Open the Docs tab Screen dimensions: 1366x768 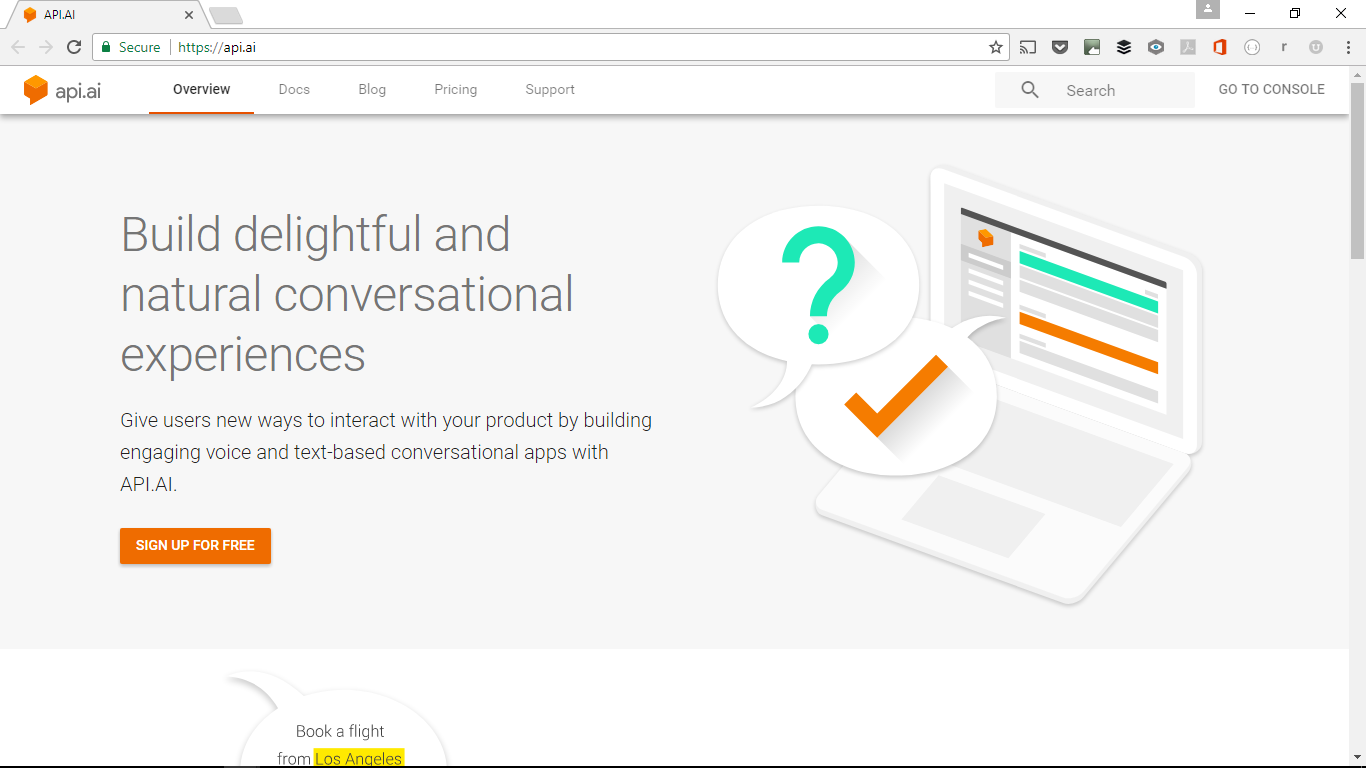pyautogui.click(x=294, y=89)
